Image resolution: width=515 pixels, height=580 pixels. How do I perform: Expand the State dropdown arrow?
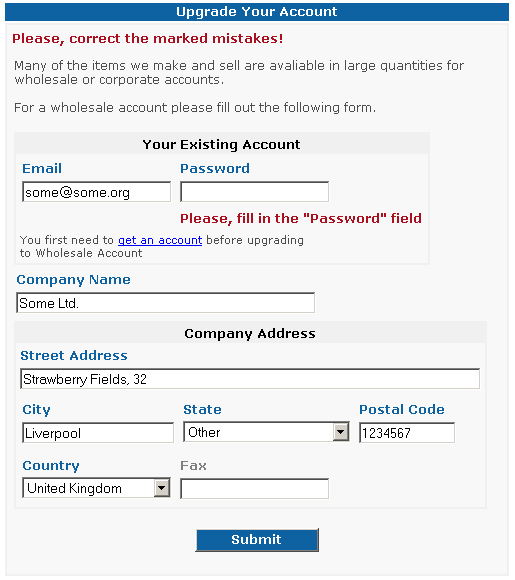[340, 432]
